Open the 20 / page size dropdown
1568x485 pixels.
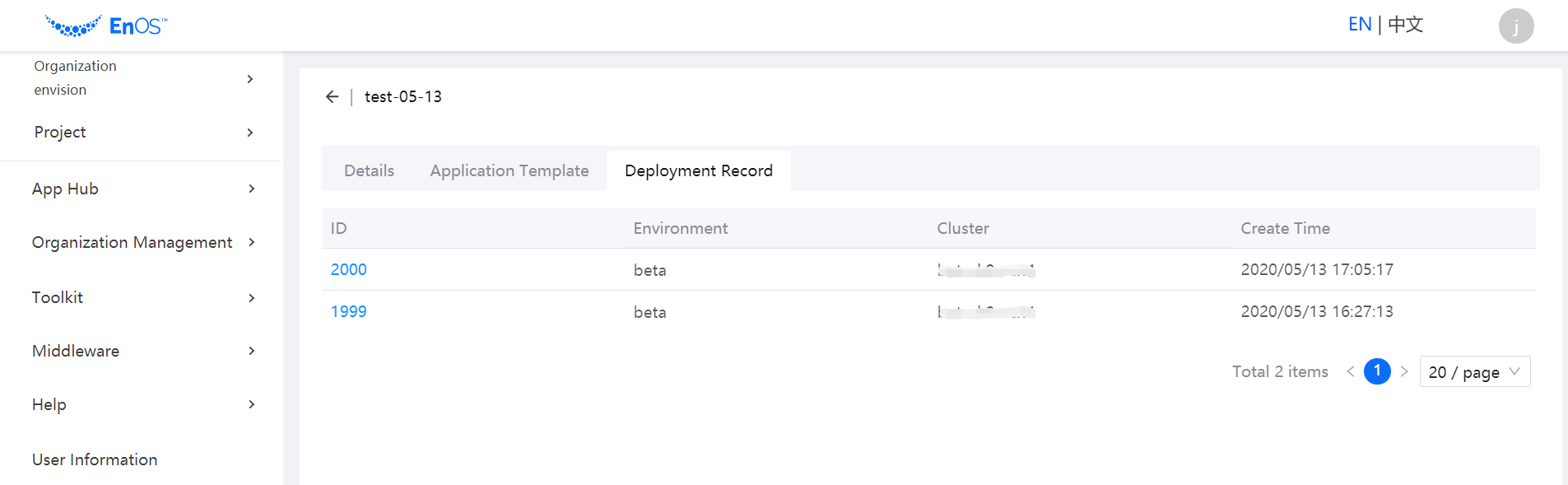[1474, 372]
